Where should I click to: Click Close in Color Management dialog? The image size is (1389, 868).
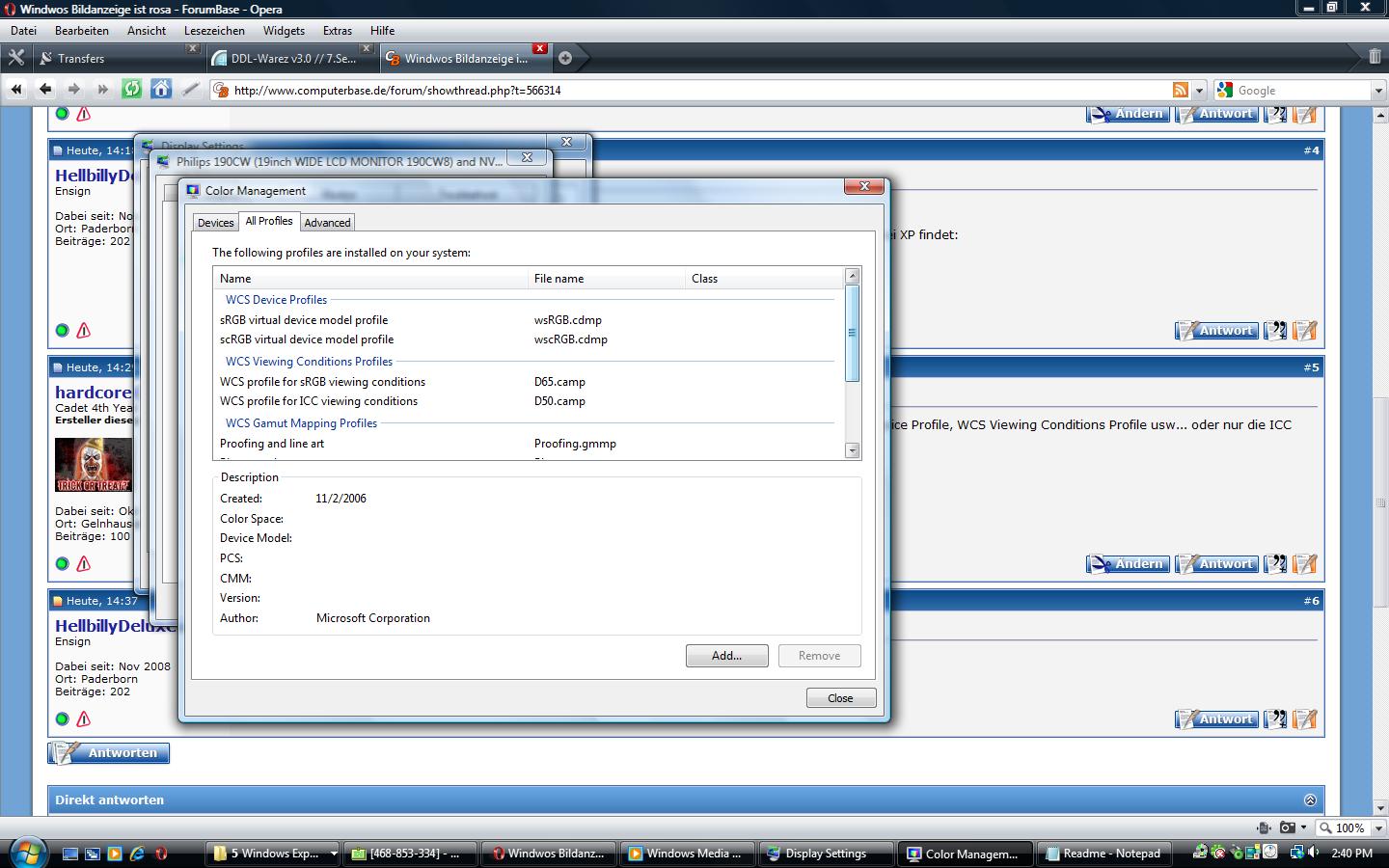[840, 698]
